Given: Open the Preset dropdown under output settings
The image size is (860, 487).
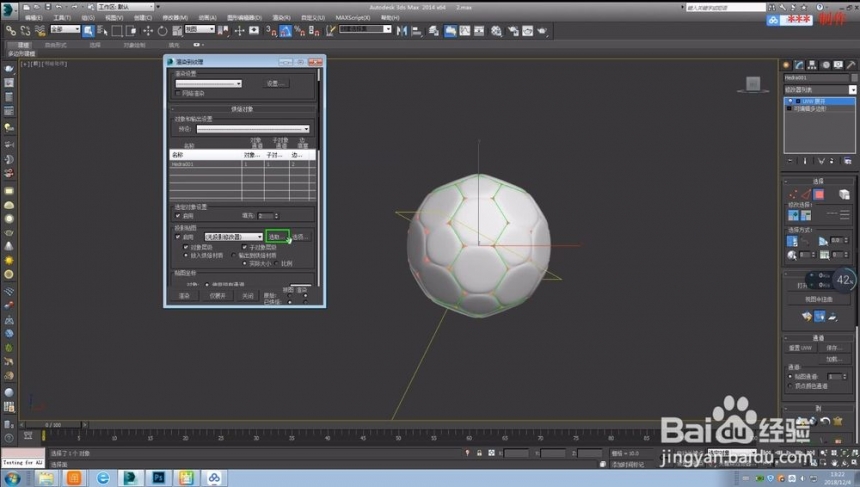Looking at the screenshot, I should tap(253, 129).
